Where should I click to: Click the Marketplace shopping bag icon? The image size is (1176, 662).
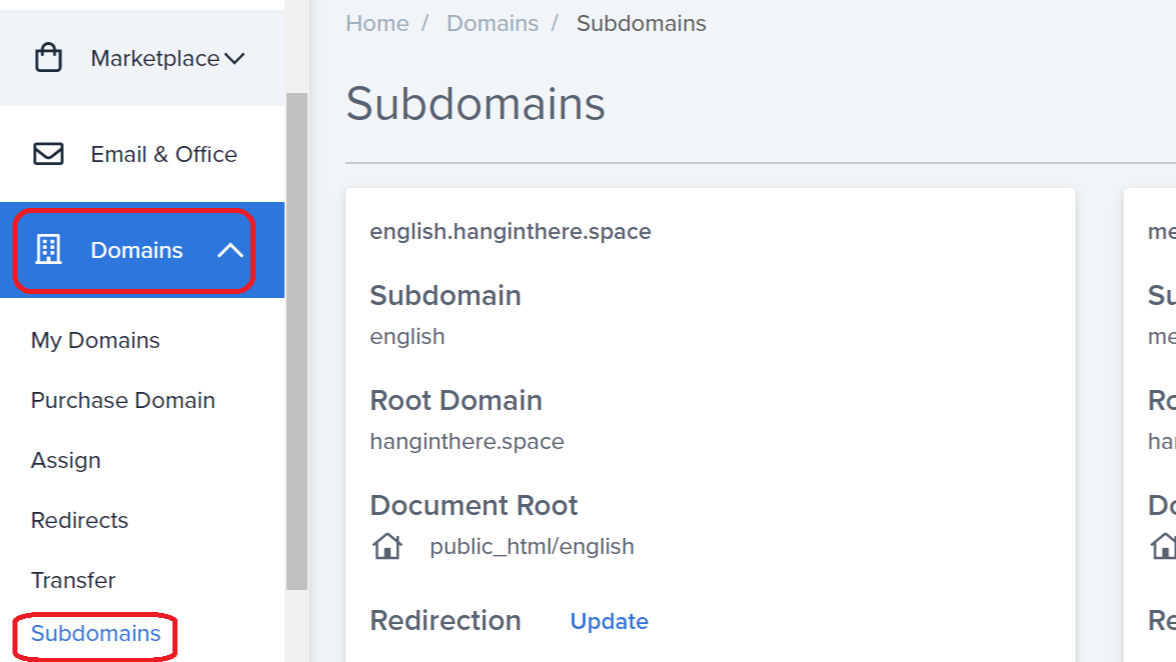click(x=48, y=58)
